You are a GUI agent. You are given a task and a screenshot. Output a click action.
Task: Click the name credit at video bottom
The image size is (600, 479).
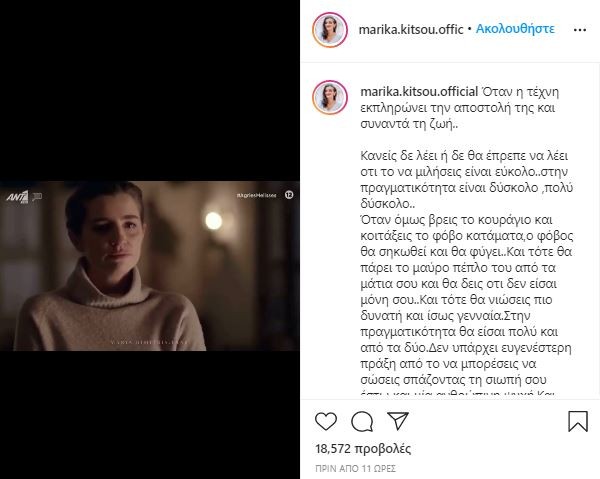click(x=149, y=342)
